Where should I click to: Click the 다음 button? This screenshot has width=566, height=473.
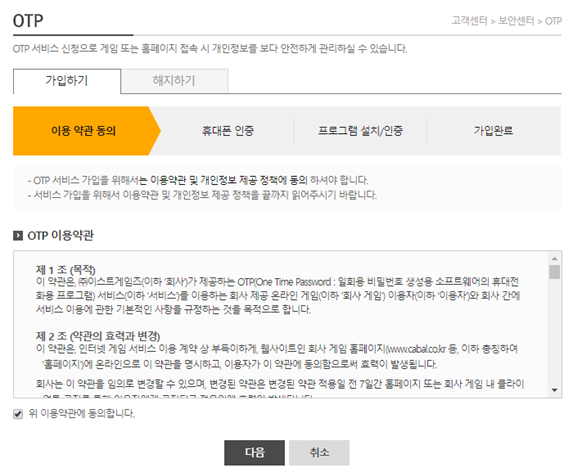[254, 452]
